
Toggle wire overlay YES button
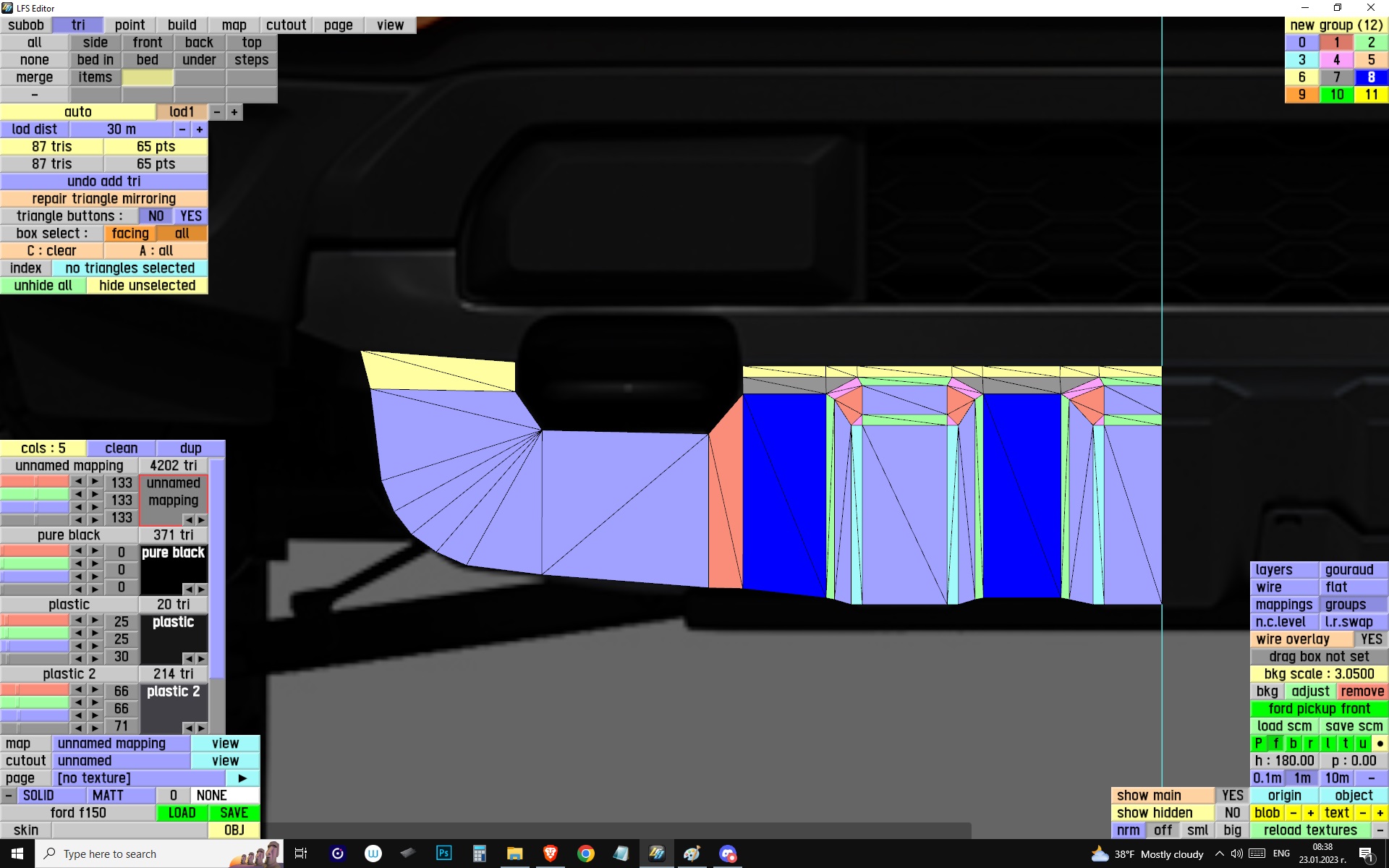click(1371, 639)
